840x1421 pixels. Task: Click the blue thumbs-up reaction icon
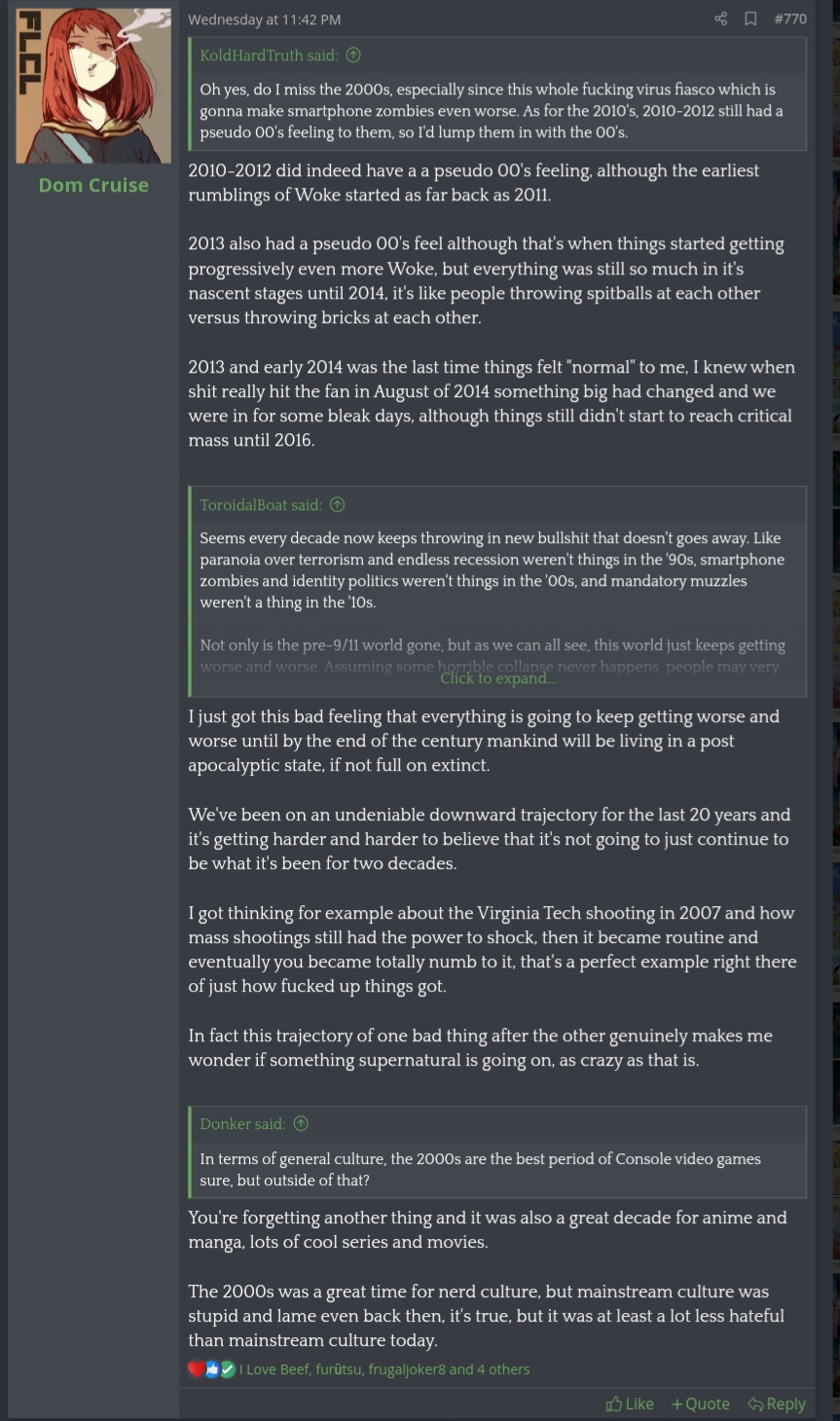pos(211,1369)
